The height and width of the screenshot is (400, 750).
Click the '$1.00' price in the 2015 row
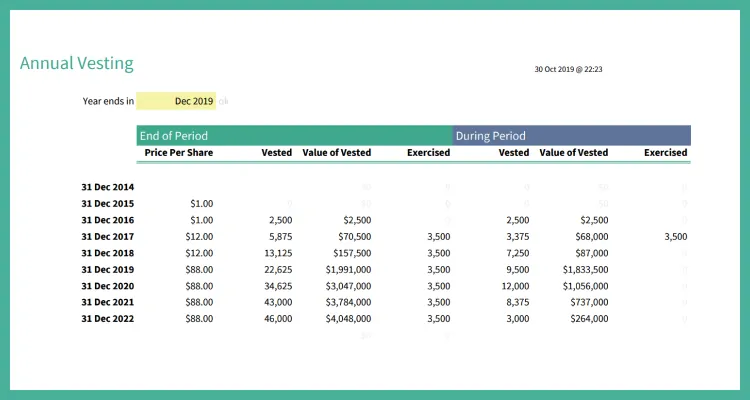pos(201,204)
